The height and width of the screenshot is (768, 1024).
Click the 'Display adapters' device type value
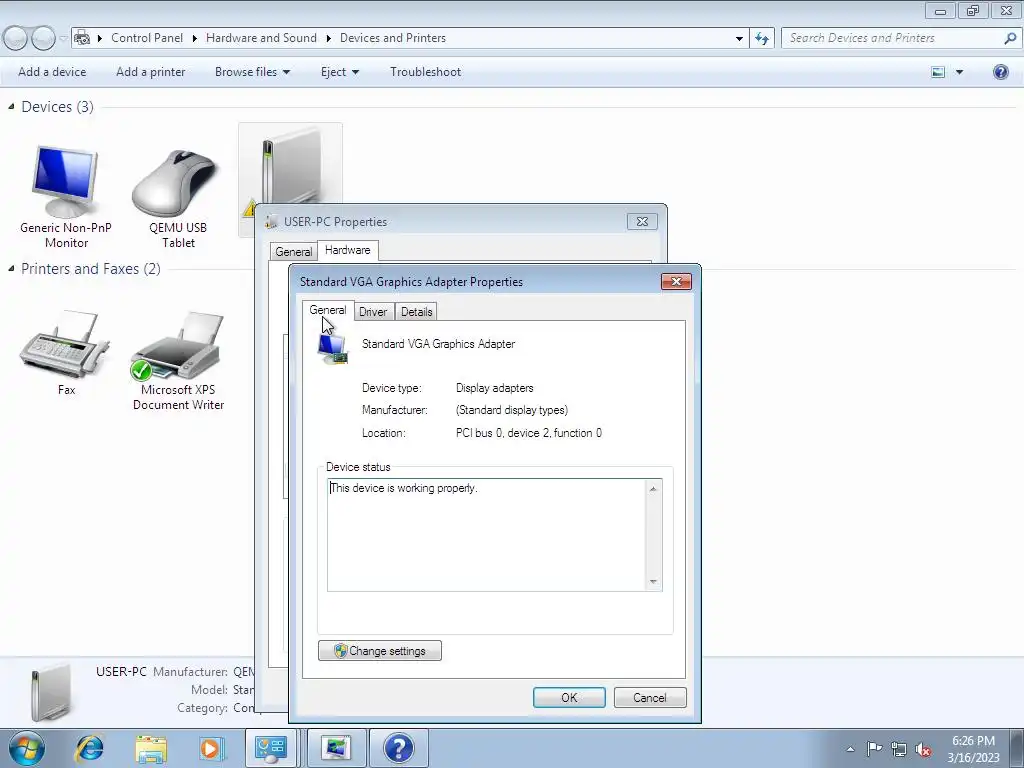[x=494, y=388]
